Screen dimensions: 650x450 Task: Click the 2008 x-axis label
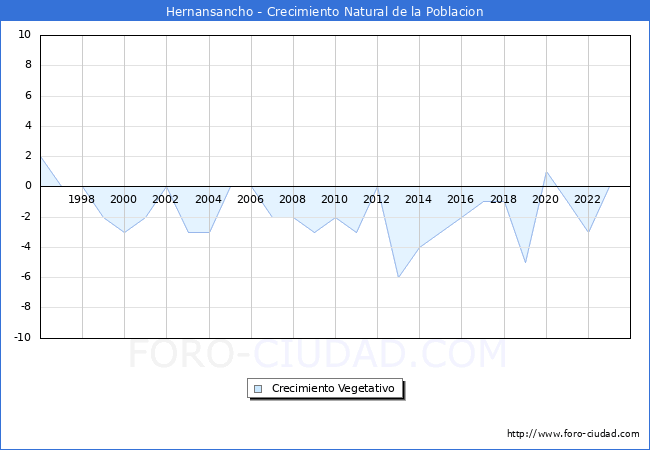(292, 199)
